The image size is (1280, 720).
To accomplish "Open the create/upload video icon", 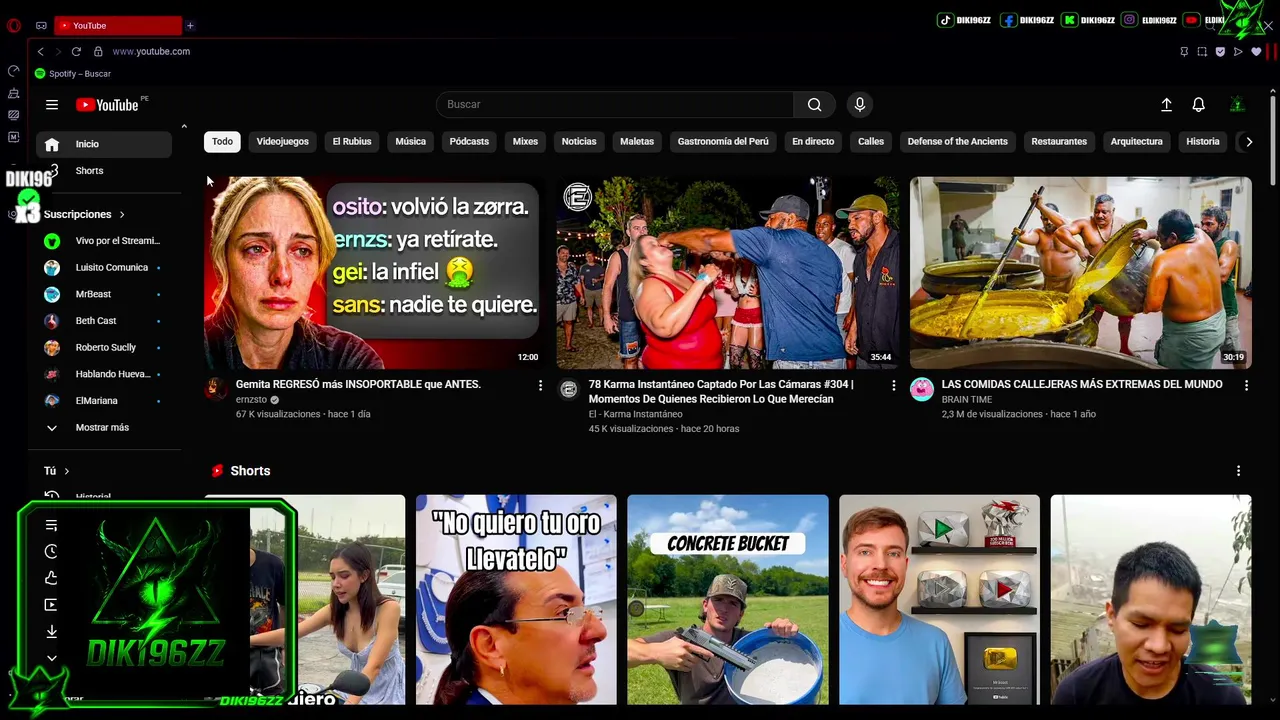I will (1166, 104).
